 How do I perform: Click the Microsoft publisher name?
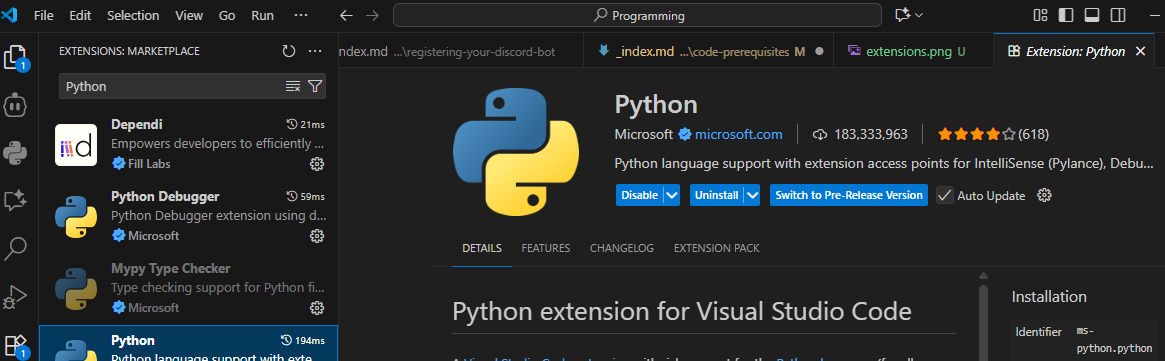click(643, 134)
